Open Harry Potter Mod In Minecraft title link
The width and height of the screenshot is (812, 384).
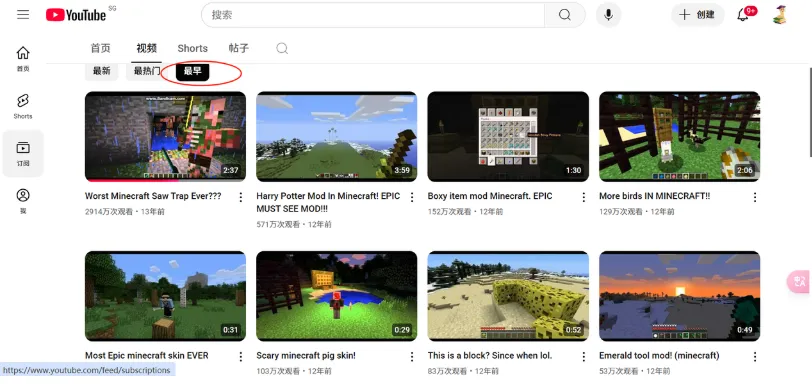(328, 202)
